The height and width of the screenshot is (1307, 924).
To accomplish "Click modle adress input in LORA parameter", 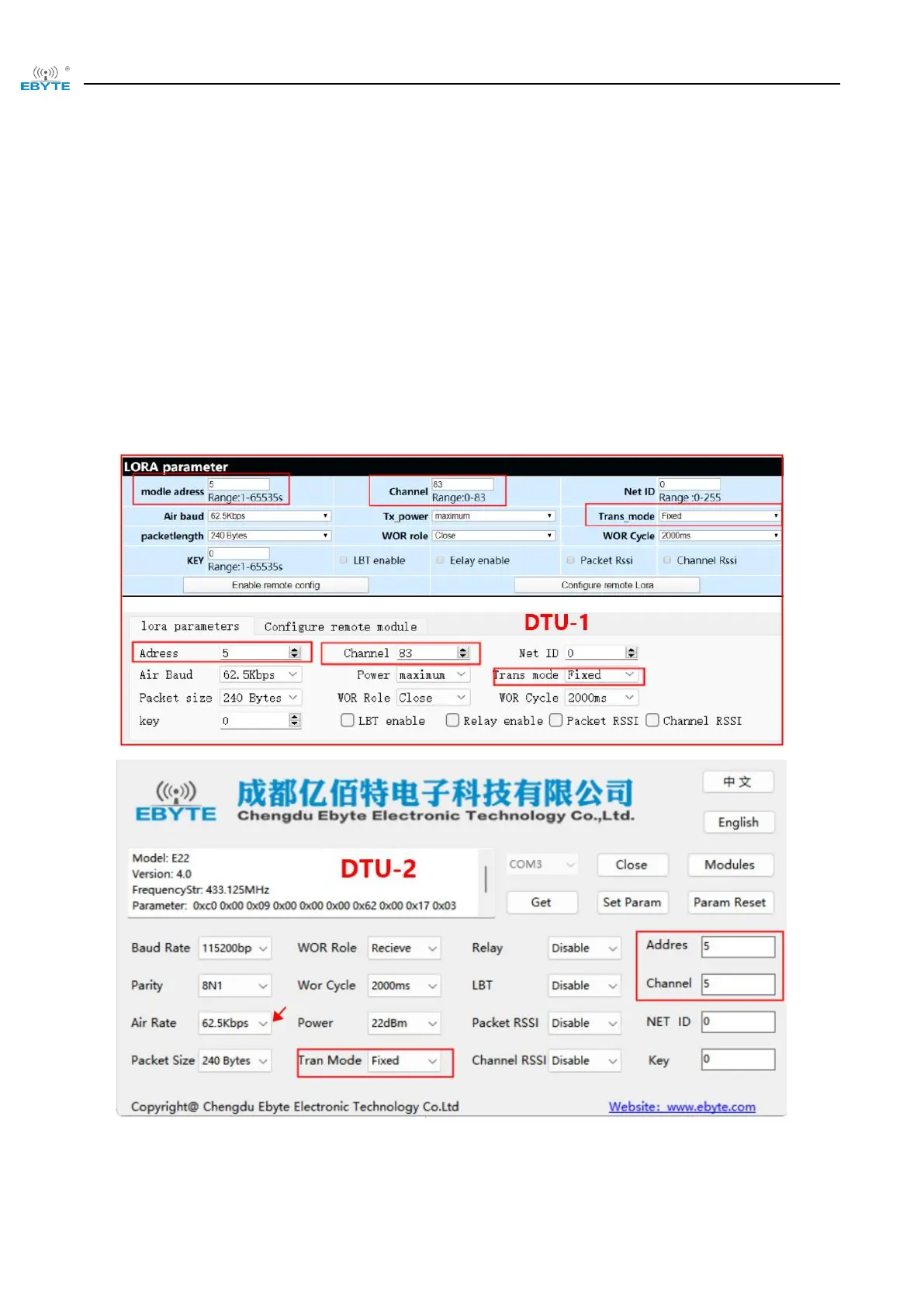I will (x=239, y=484).
